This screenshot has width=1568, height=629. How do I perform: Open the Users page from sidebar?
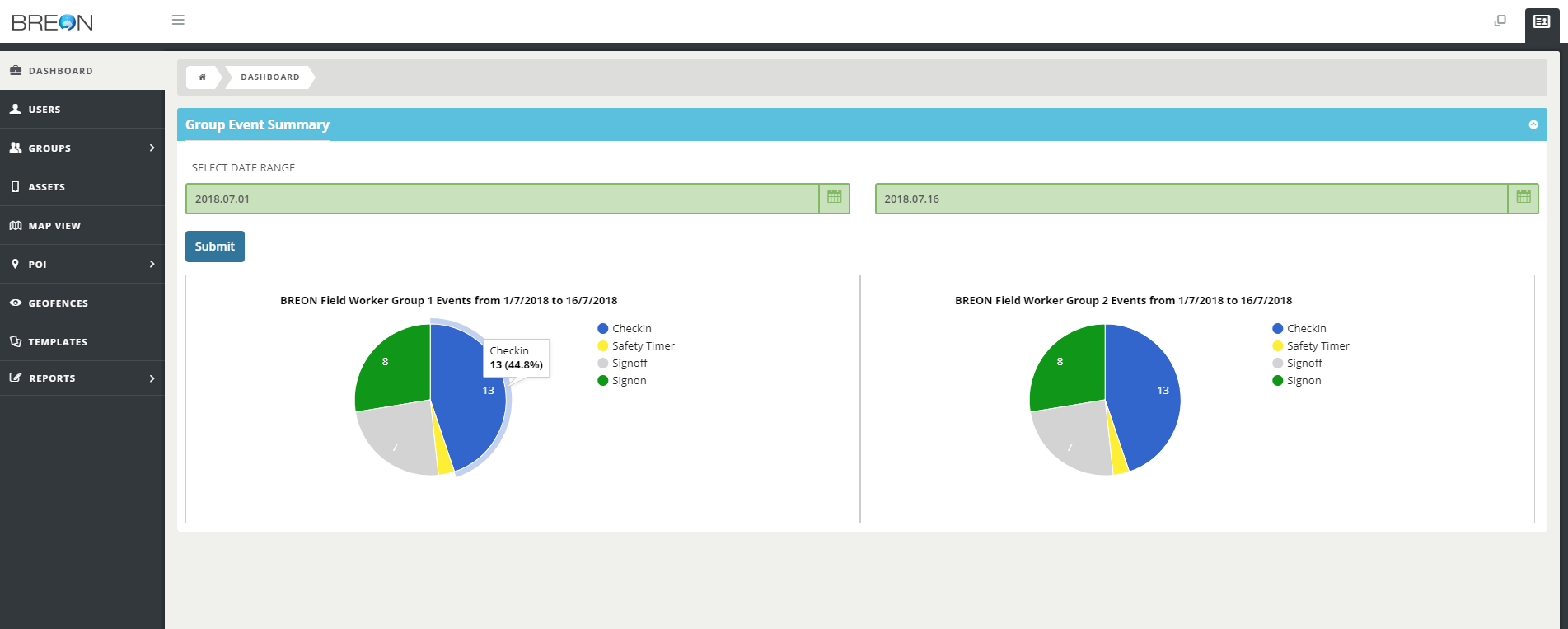pyautogui.click(x=44, y=110)
